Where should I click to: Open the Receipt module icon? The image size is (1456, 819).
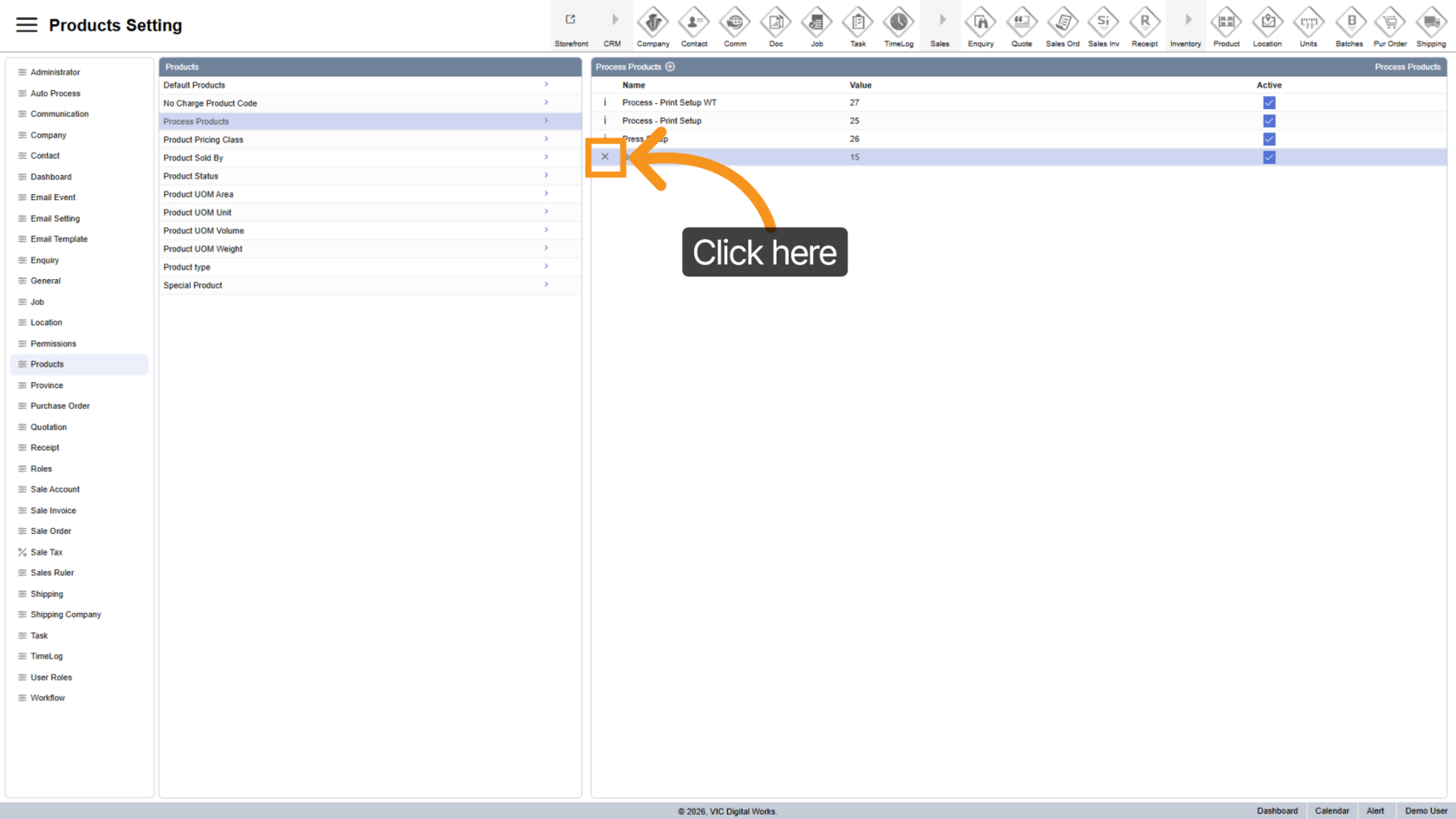pyautogui.click(x=1145, y=22)
